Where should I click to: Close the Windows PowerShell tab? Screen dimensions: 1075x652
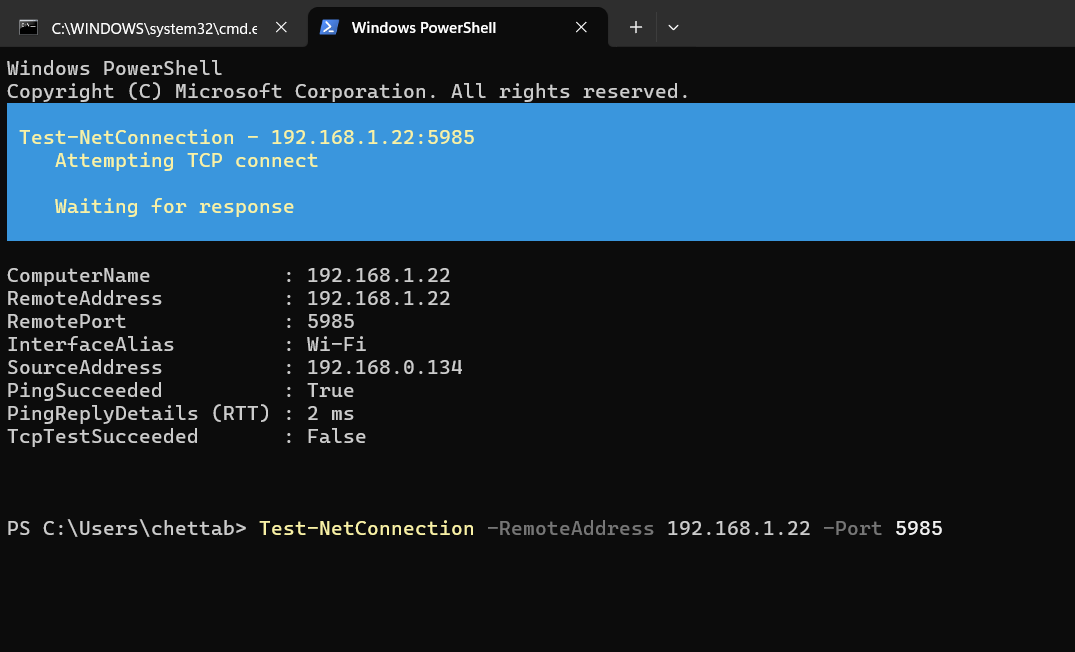pyautogui.click(x=581, y=27)
